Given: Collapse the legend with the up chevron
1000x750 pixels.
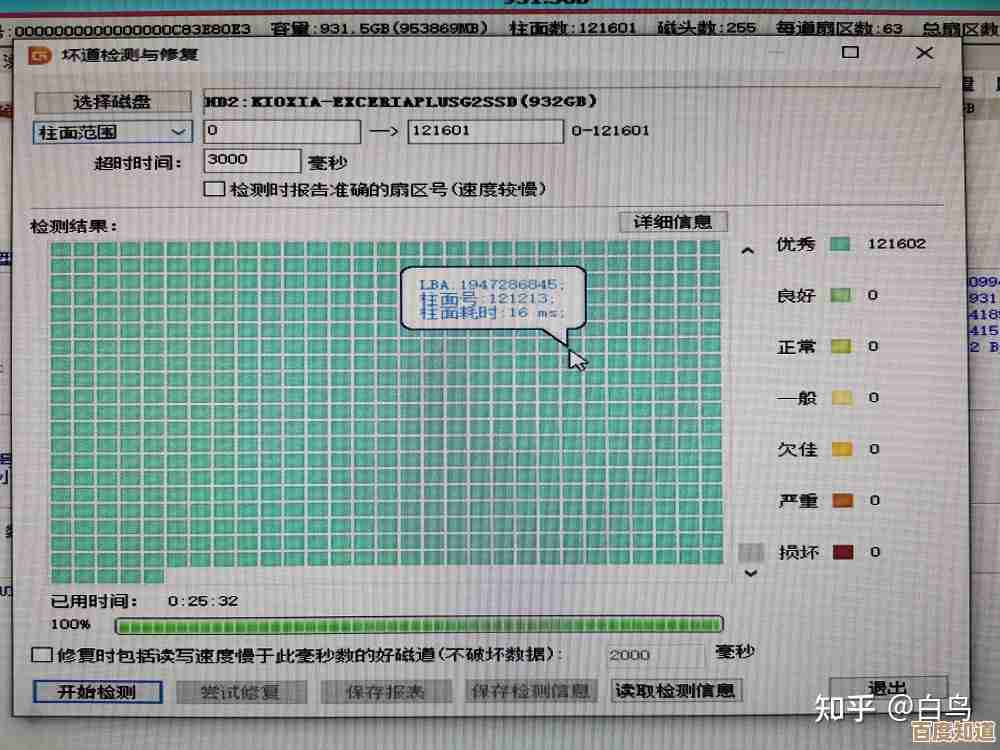Looking at the screenshot, I should [x=748, y=249].
